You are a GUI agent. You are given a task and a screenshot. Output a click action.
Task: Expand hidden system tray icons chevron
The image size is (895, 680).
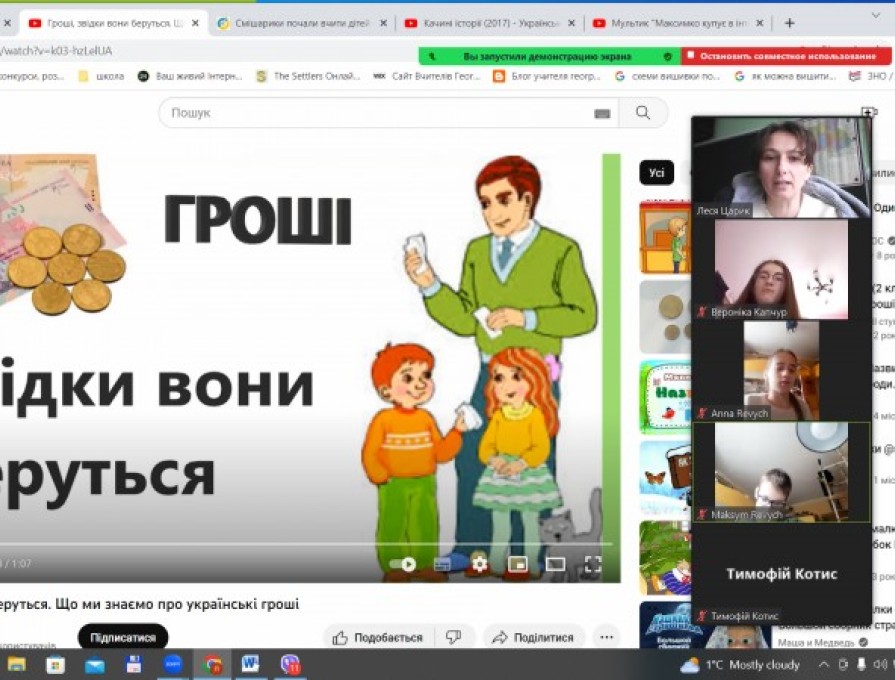point(824,665)
